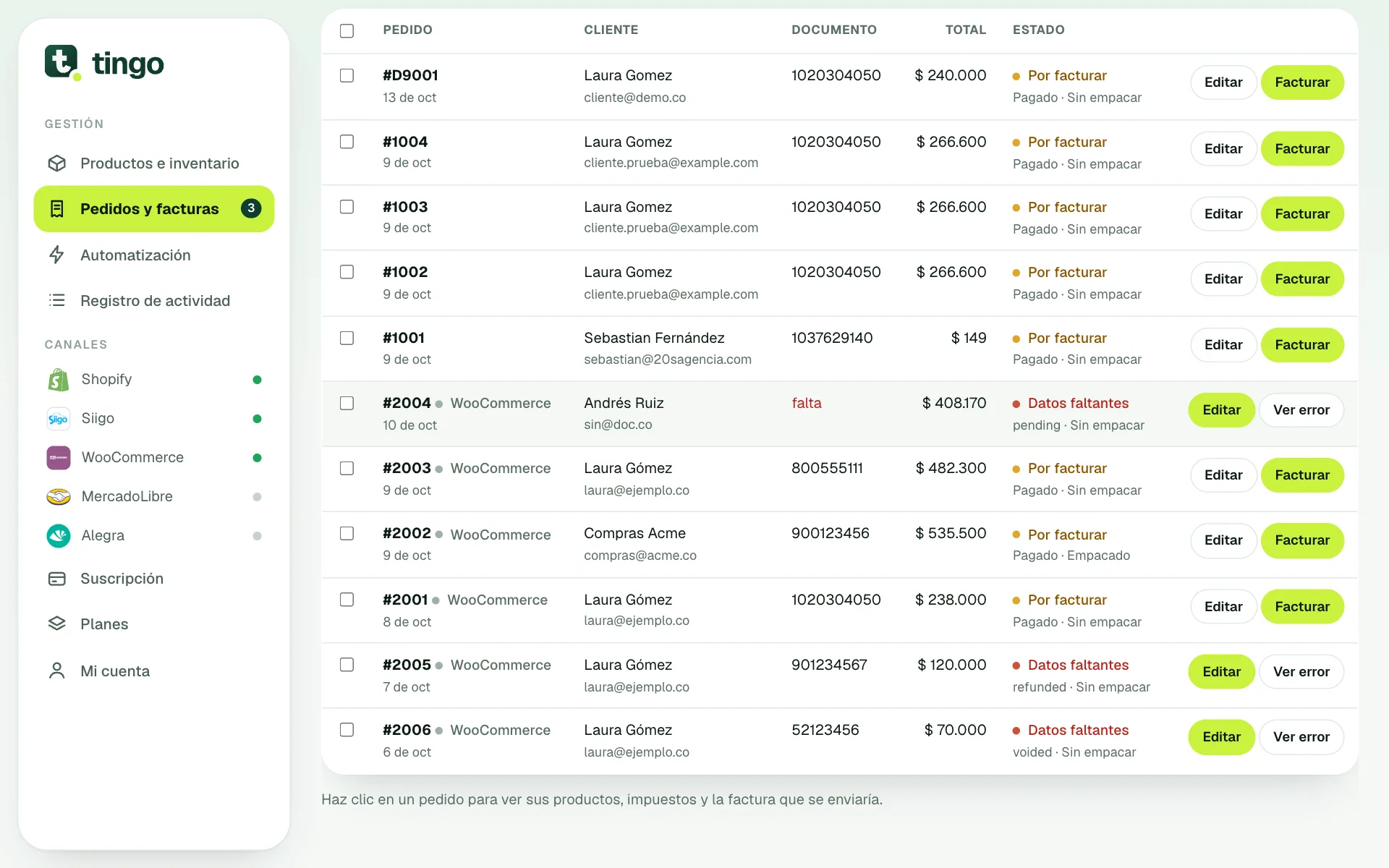1389x868 pixels.
Task: Click the badge showing 3 pending orders
Action: coord(251,208)
